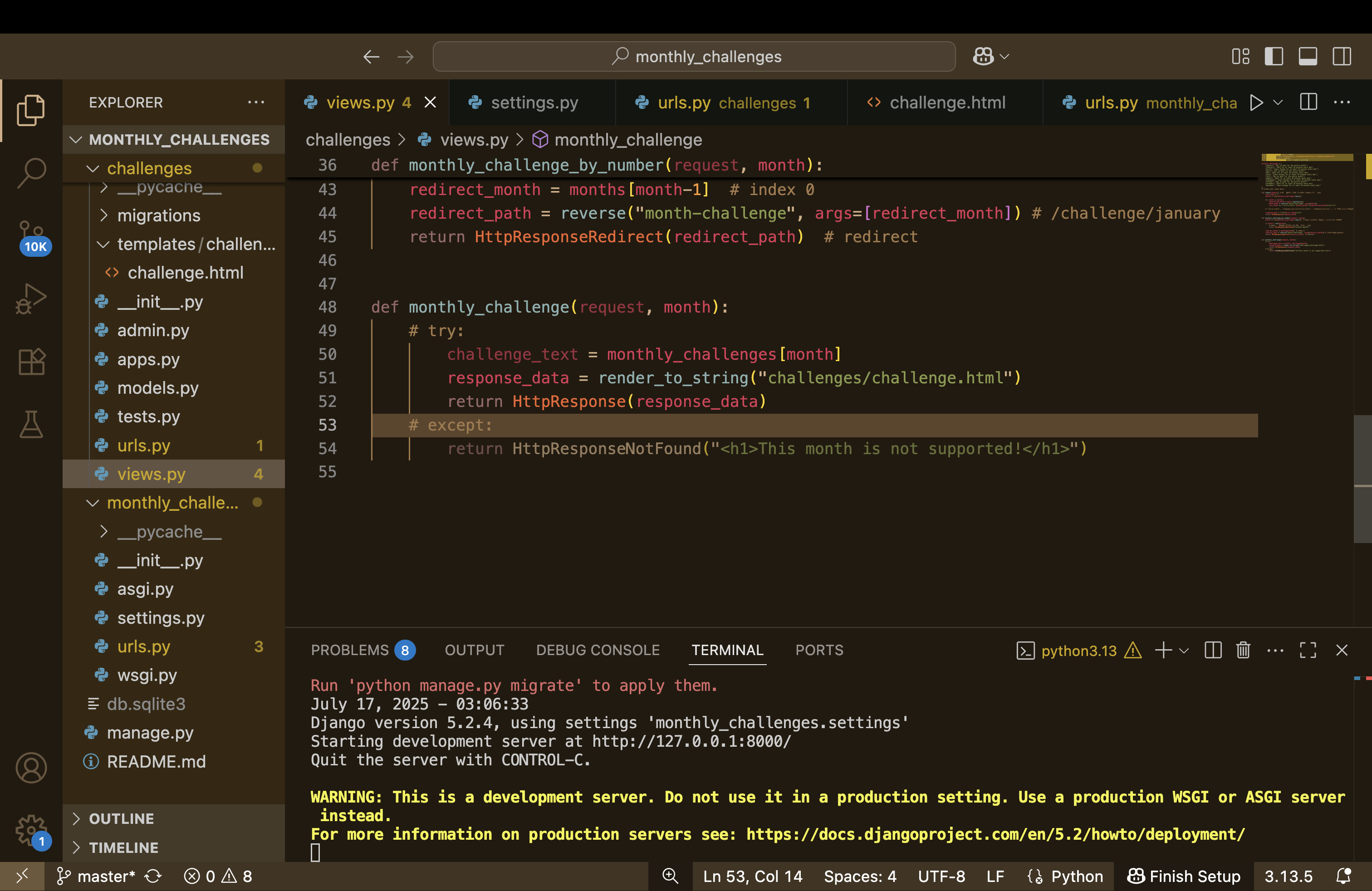Run the Python file with play button

point(1256,103)
